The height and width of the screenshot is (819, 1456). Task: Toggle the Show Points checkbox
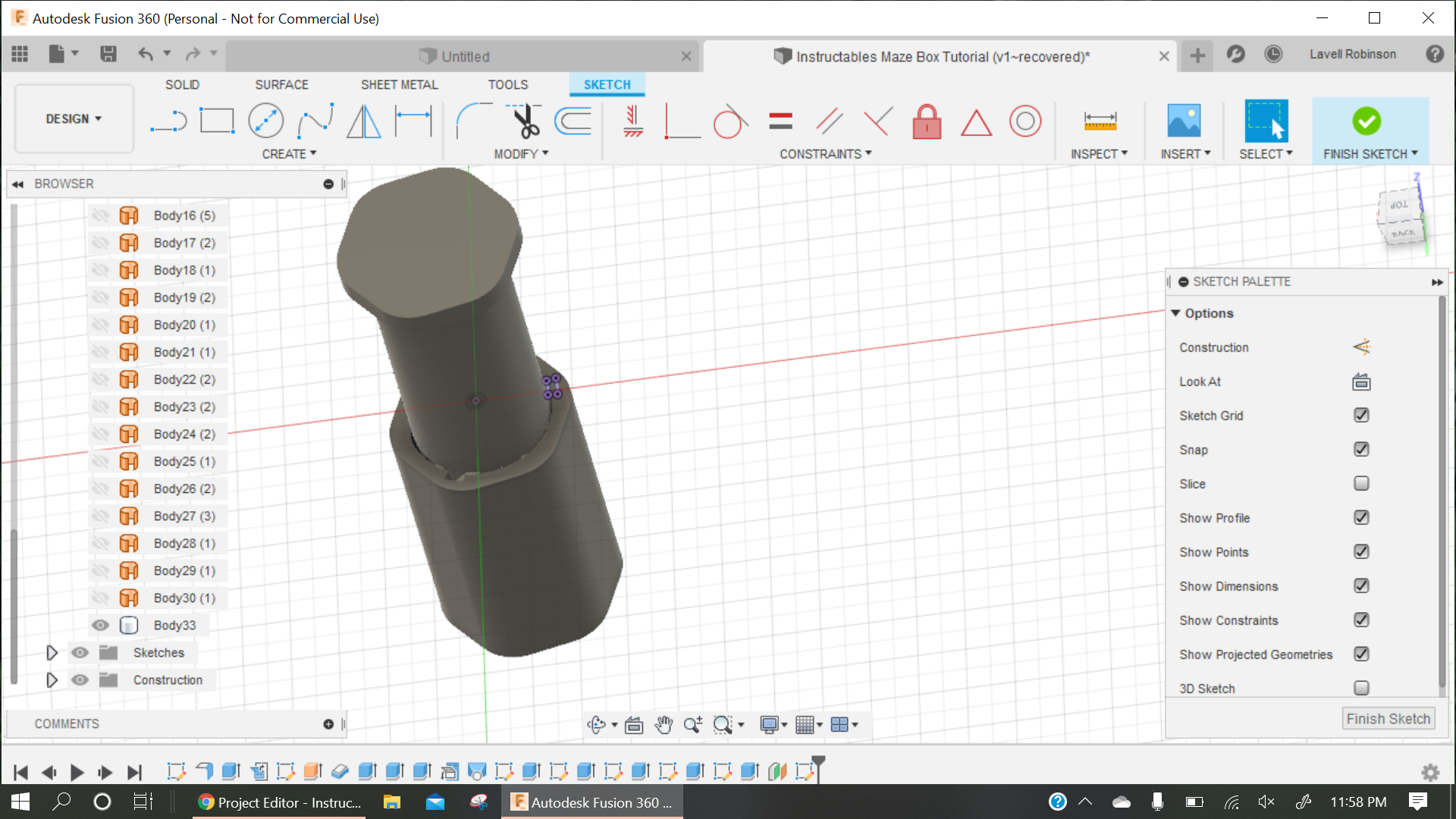tap(1361, 551)
